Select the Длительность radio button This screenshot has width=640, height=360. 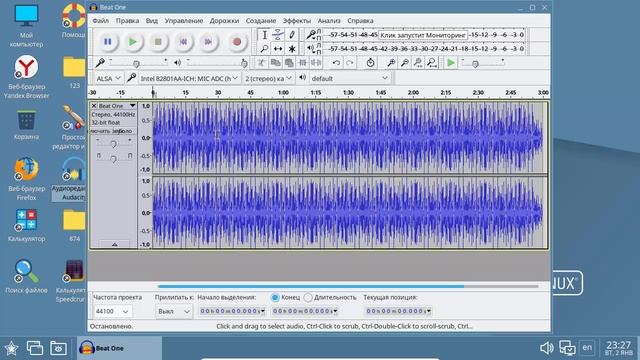pyautogui.click(x=308, y=298)
